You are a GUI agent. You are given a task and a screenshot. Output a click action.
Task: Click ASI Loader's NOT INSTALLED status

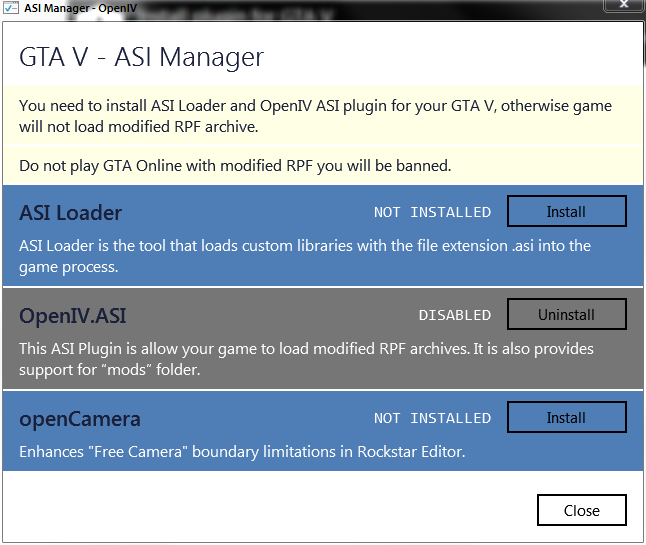(x=432, y=212)
